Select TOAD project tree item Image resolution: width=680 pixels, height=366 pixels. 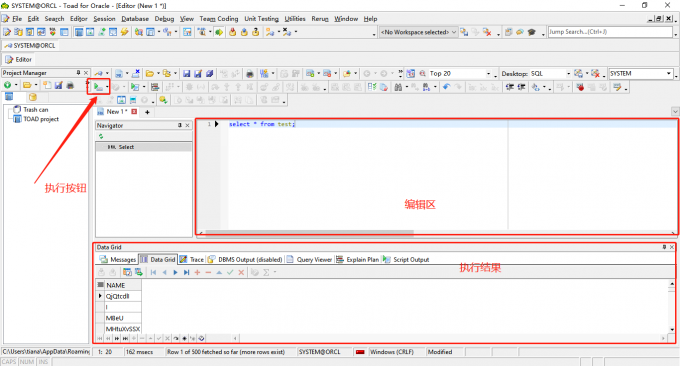pos(41,119)
